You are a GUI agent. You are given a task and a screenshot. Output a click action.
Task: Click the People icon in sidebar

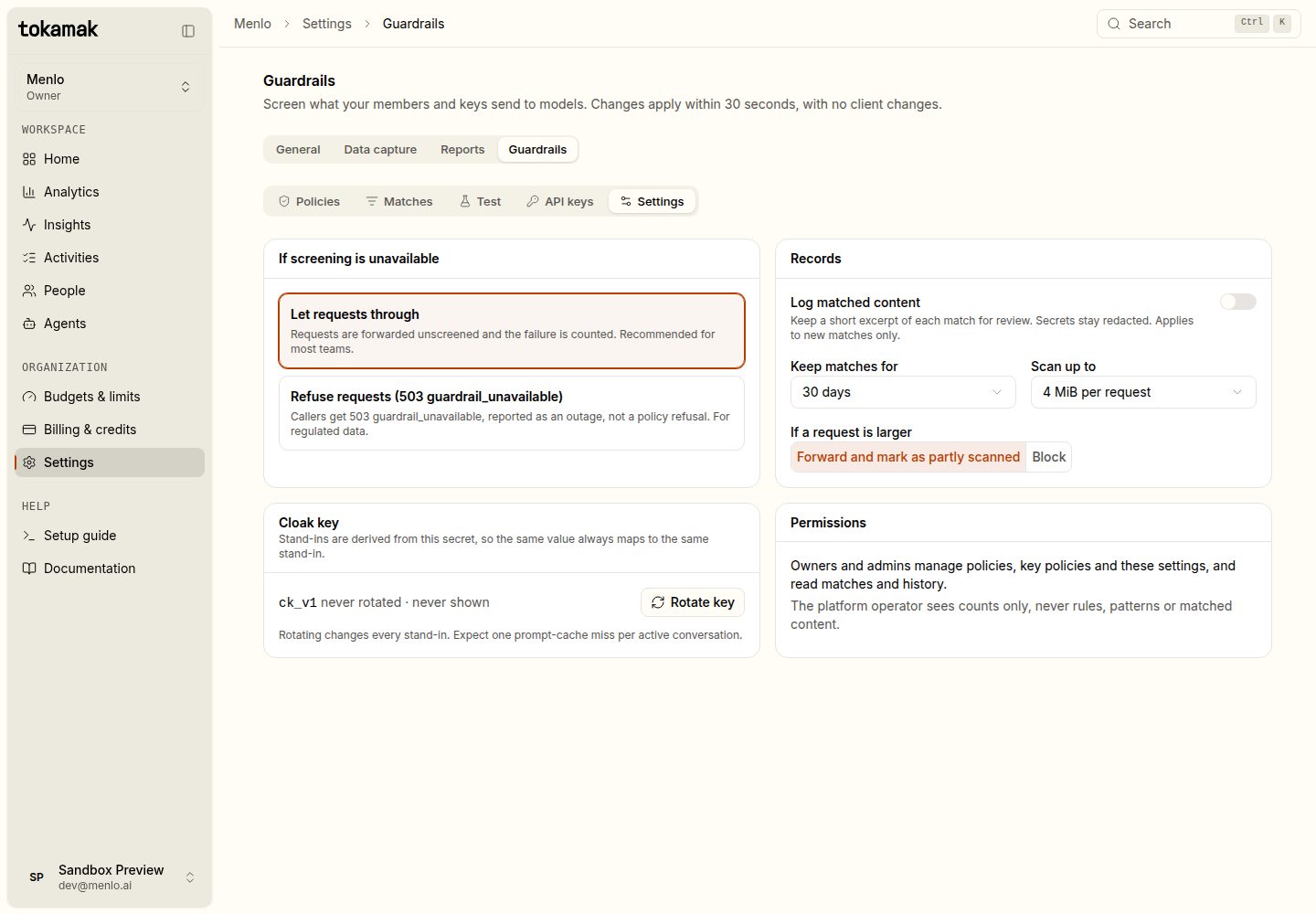coord(29,291)
